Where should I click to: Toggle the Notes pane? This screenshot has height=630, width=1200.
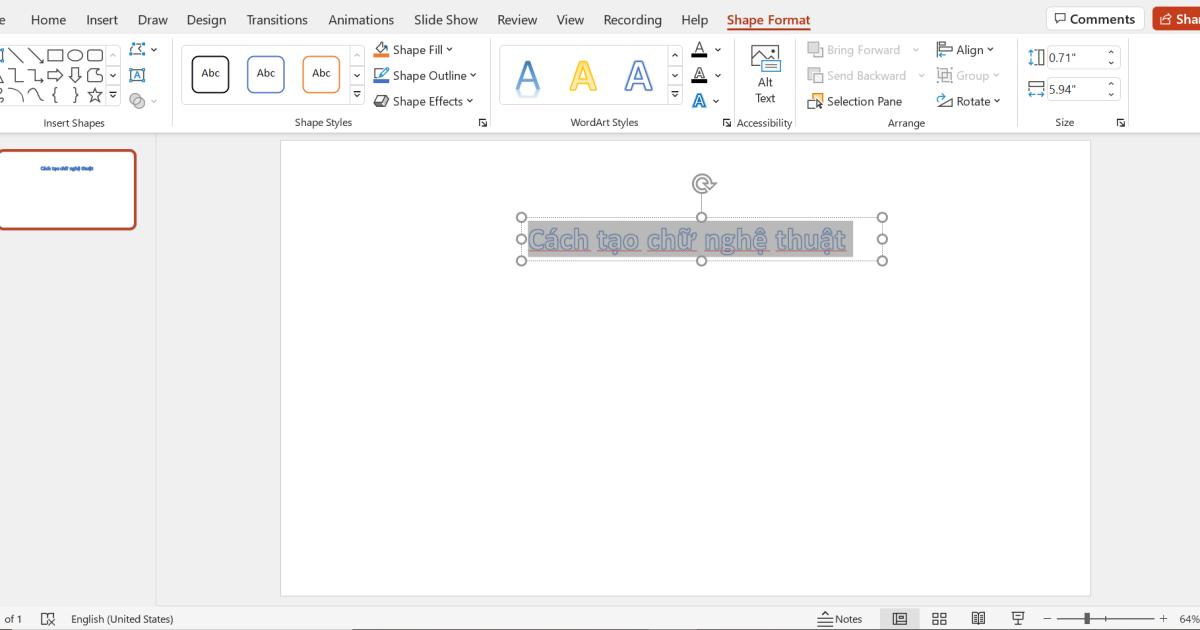[840, 618]
